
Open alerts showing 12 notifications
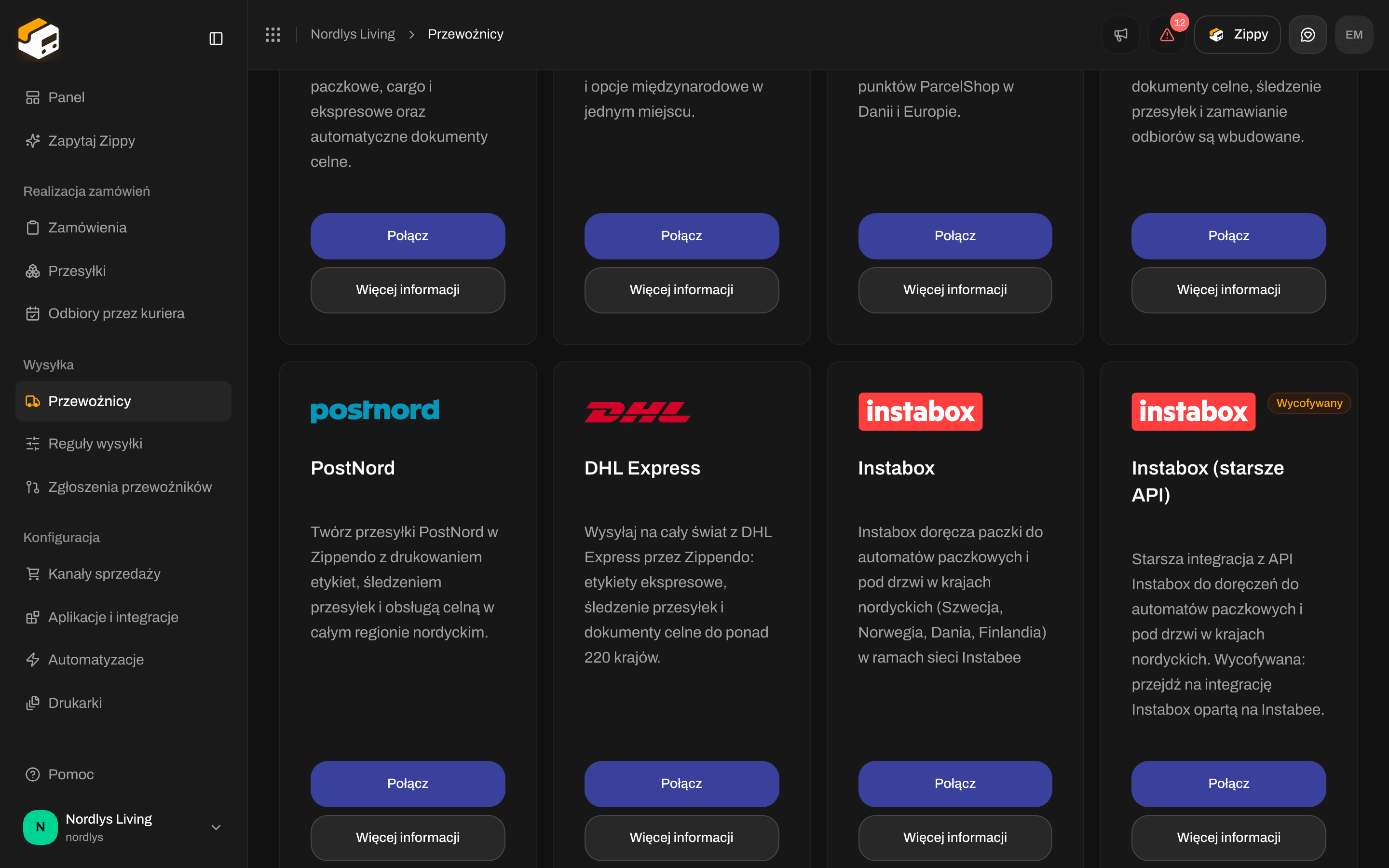point(1167,34)
